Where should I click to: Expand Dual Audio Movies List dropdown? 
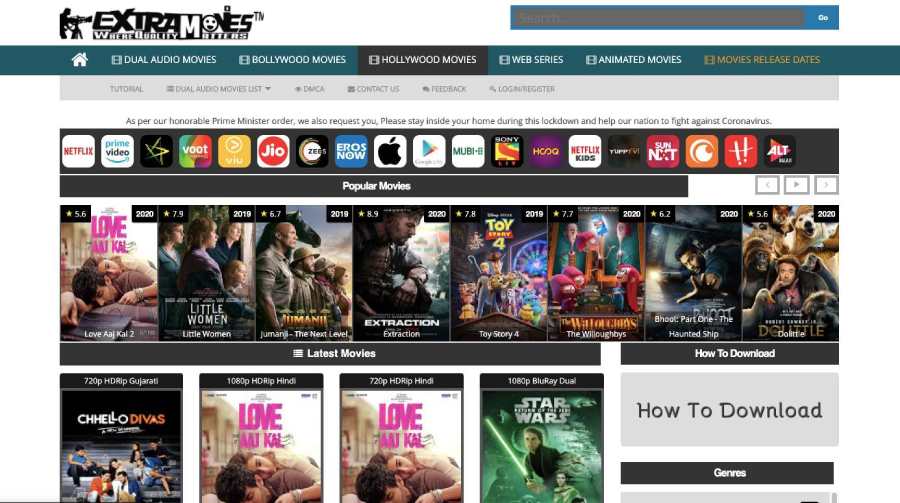219,89
